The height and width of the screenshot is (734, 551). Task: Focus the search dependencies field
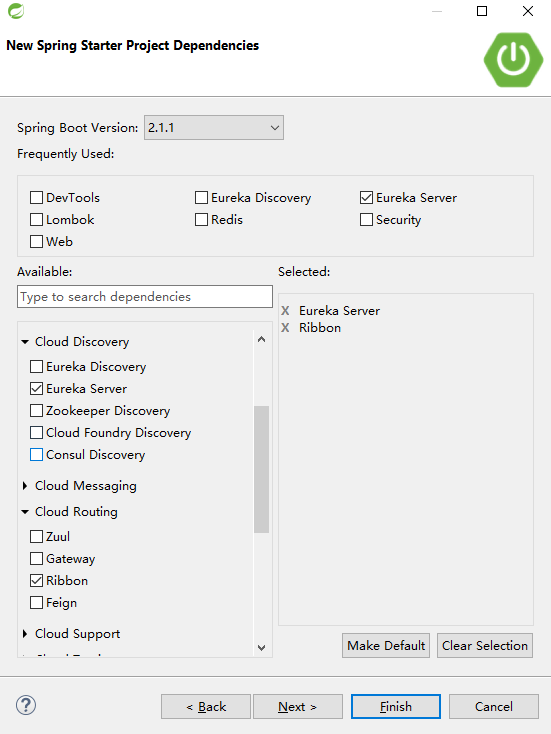click(x=145, y=297)
